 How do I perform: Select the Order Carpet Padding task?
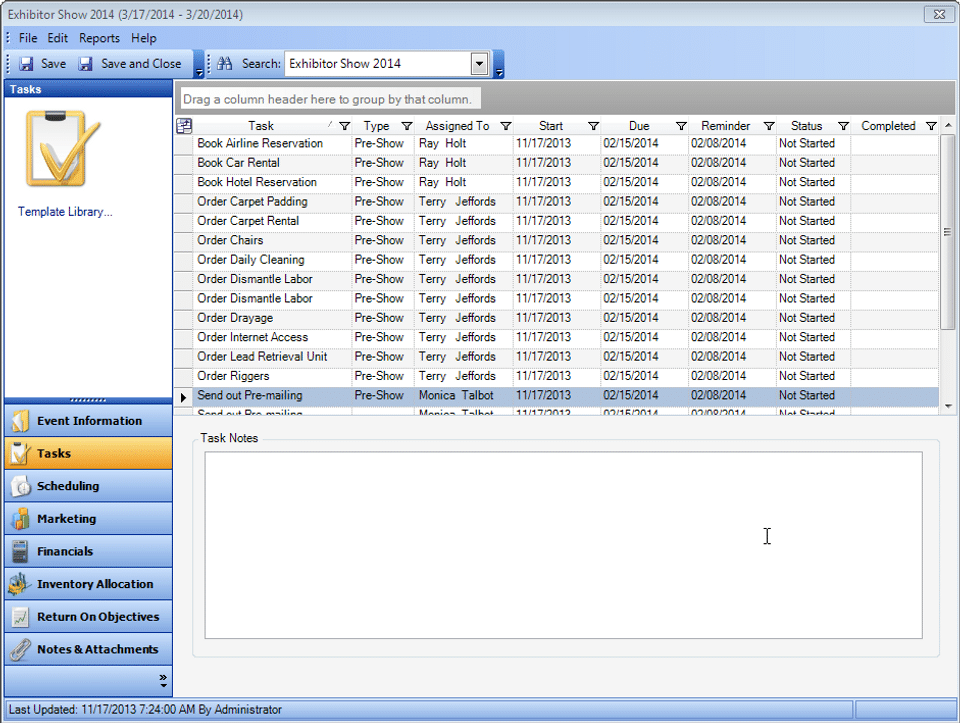pyautogui.click(x=556, y=201)
